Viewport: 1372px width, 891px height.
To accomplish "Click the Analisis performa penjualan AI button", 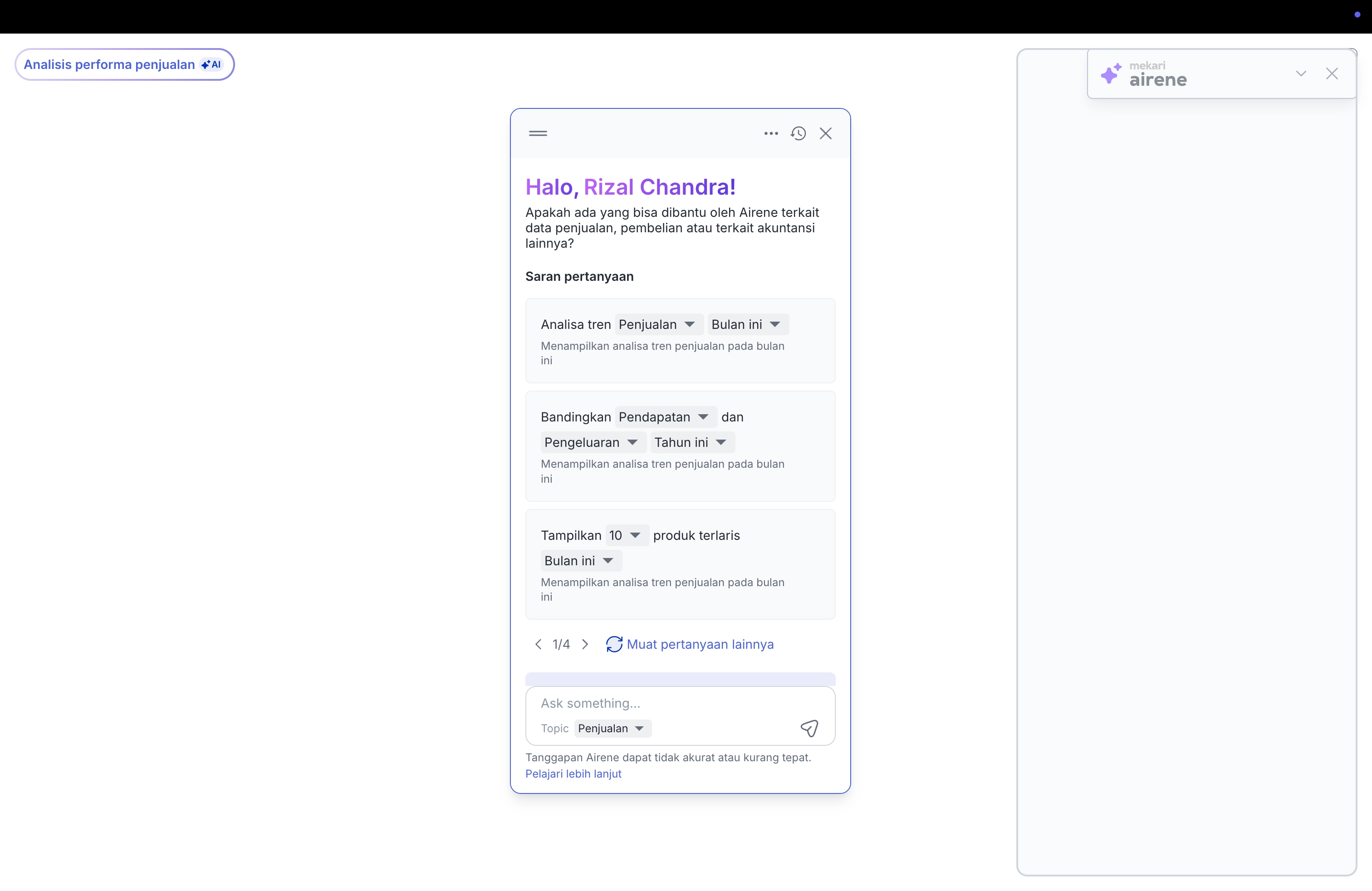I will 124,64.
